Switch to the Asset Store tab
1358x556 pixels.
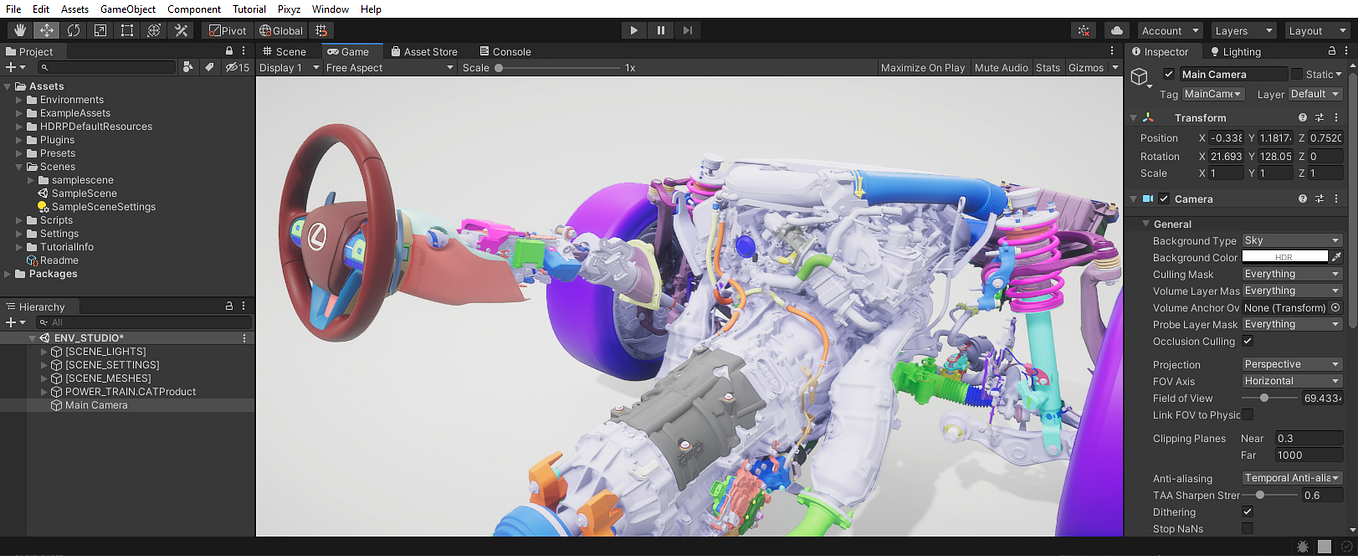424,51
